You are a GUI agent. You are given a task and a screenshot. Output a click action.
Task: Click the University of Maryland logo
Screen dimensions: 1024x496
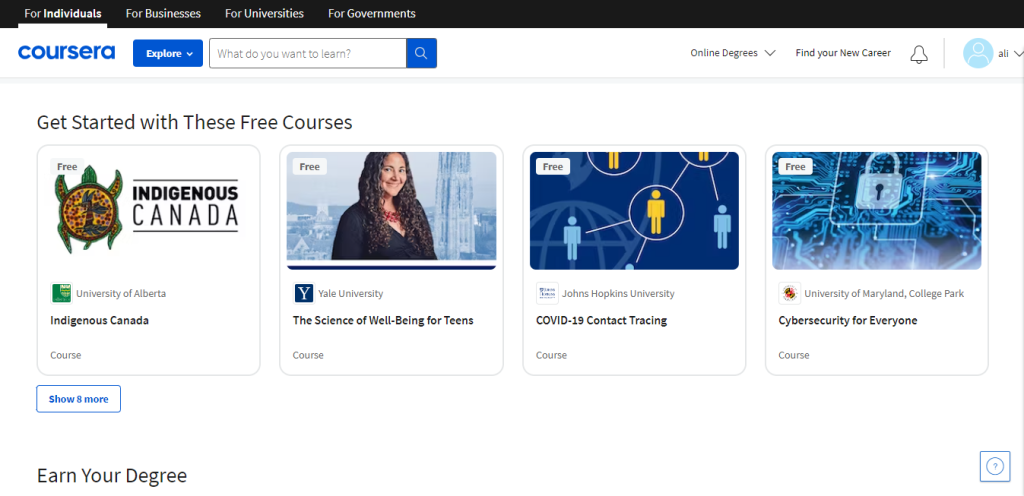[790, 293]
